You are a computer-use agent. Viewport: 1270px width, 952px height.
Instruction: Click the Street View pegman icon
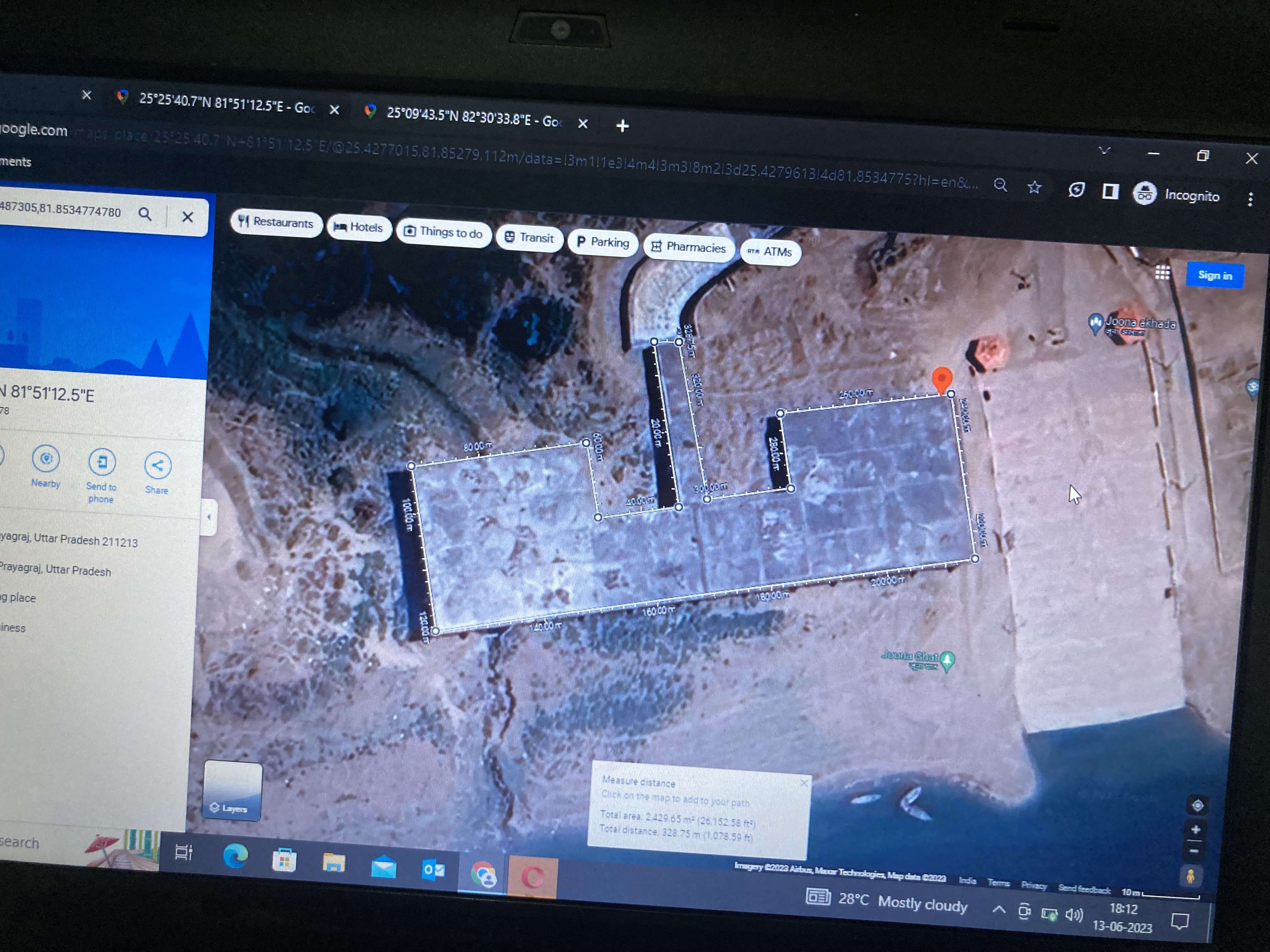coord(1191,876)
